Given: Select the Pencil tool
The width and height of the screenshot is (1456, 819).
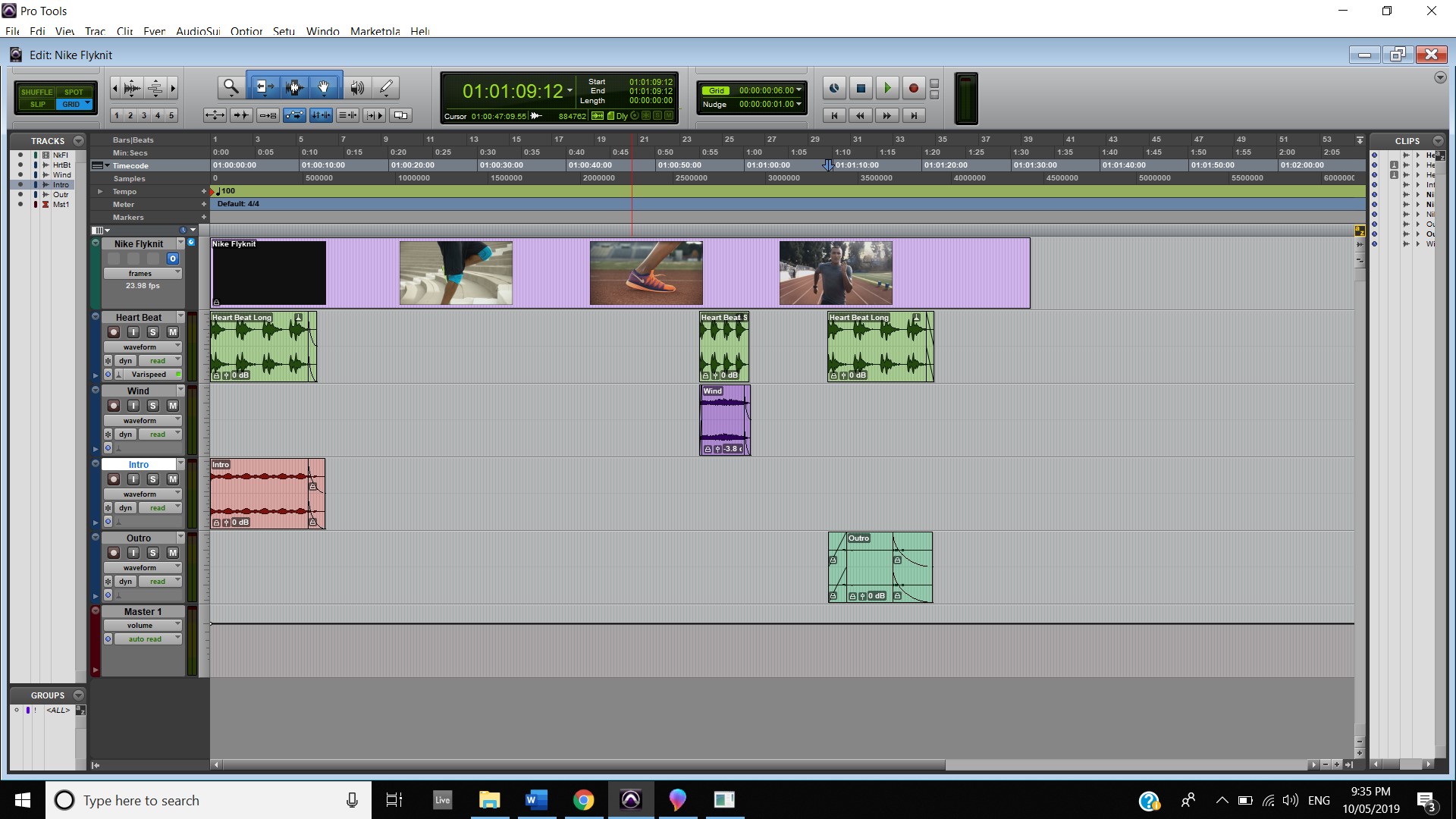Looking at the screenshot, I should pyautogui.click(x=386, y=88).
